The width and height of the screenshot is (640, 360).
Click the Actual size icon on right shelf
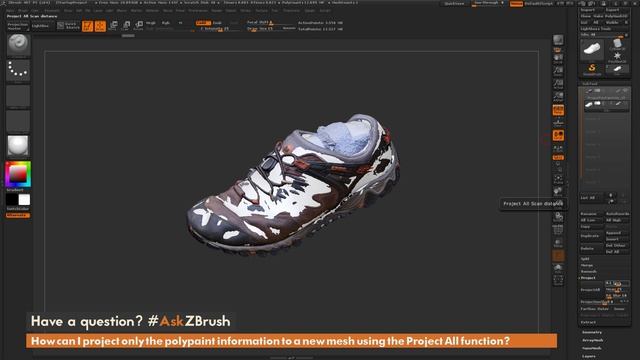pos(558,84)
